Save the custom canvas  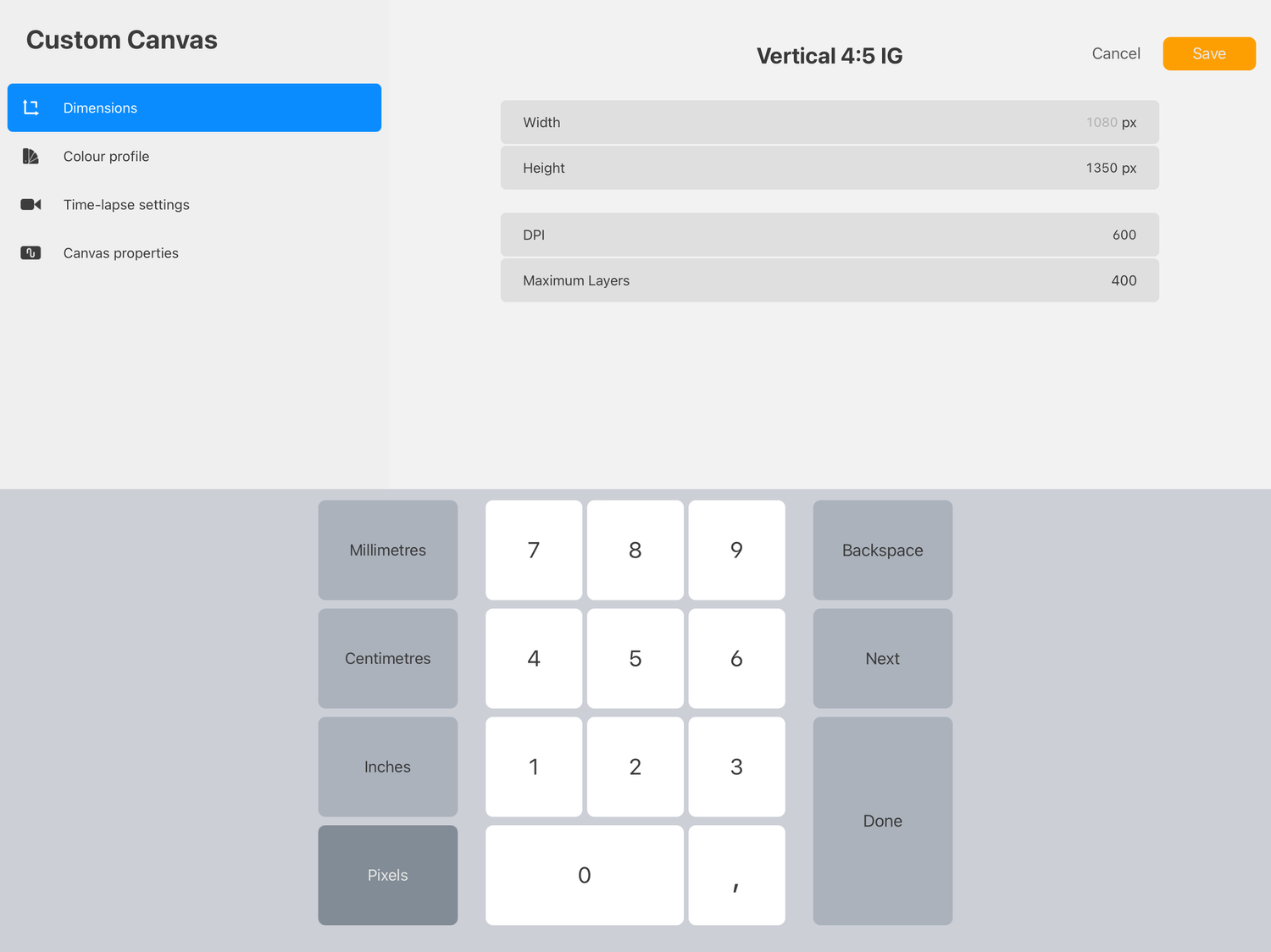click(x=1209, y=53)
